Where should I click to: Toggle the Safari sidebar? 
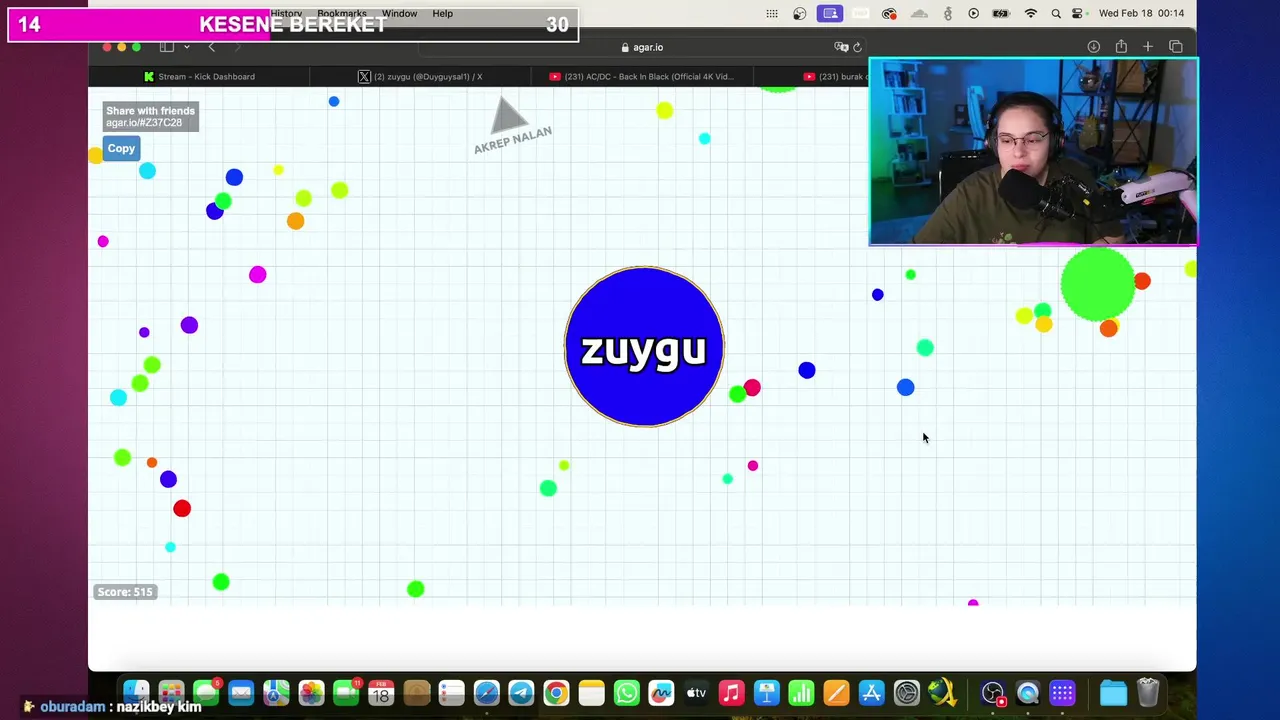click(167, 47)
